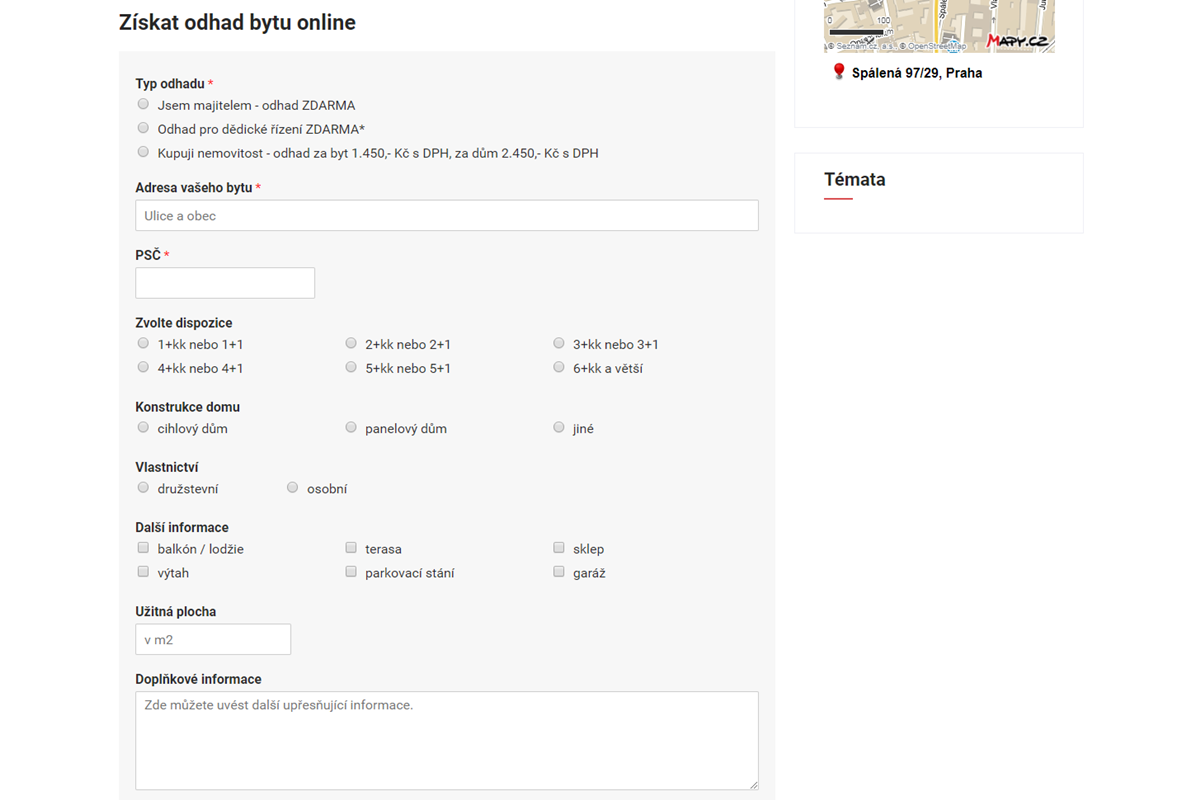
Task: Click the 'Doplňkové informace' text area
Action: tap(446, 740)
